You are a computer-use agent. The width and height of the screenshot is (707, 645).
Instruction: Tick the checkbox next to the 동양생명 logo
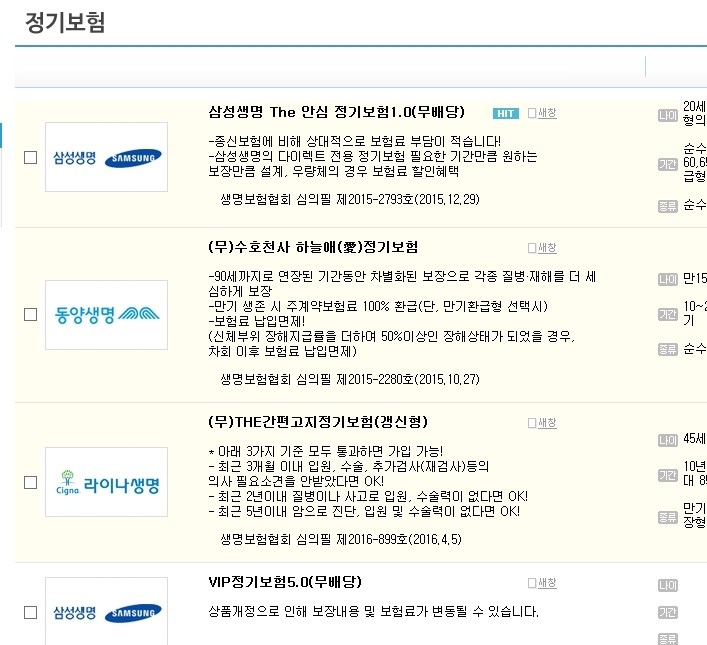pyautogui.click(x=30, y=314)
